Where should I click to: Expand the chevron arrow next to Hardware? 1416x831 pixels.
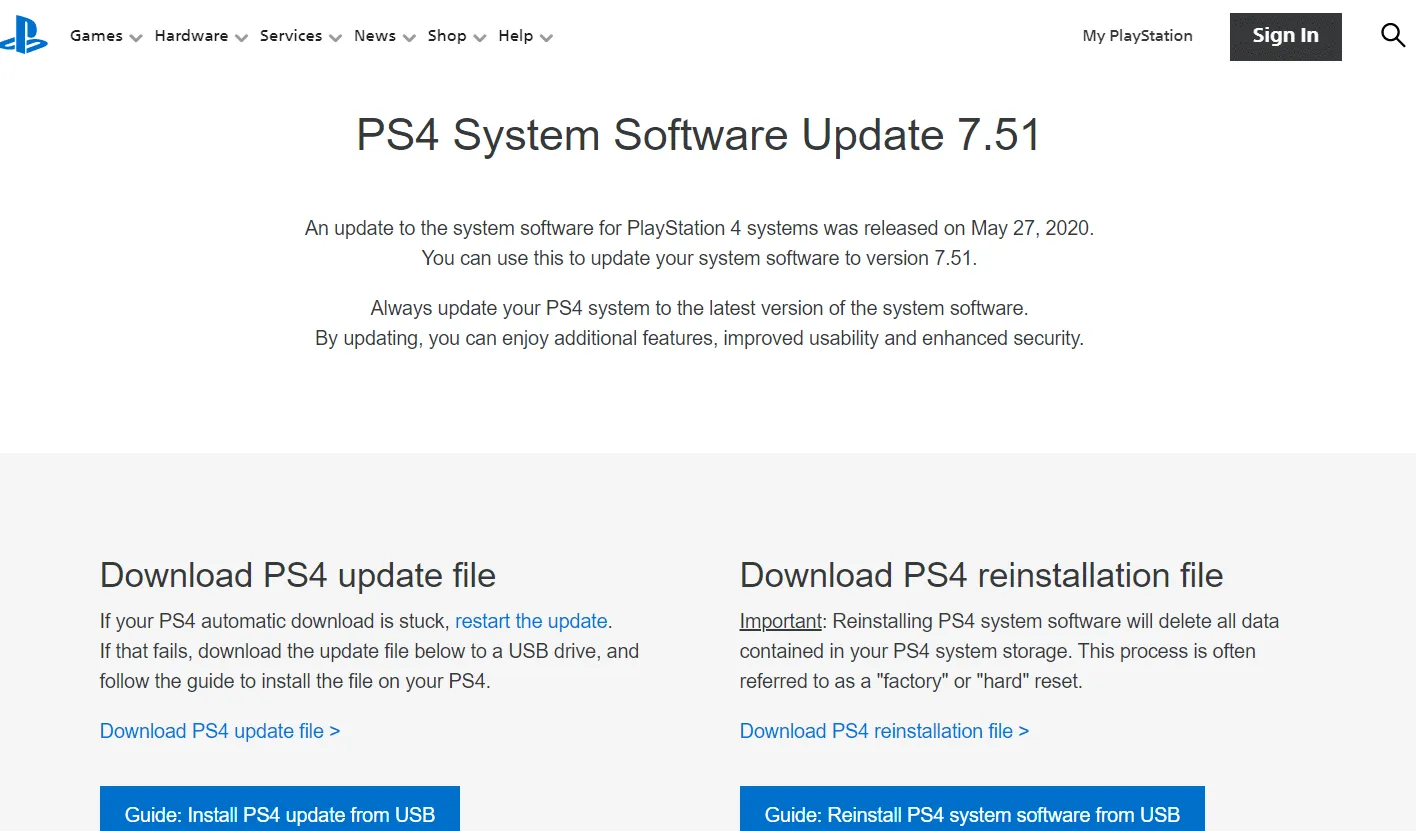(x=242, y=38)
